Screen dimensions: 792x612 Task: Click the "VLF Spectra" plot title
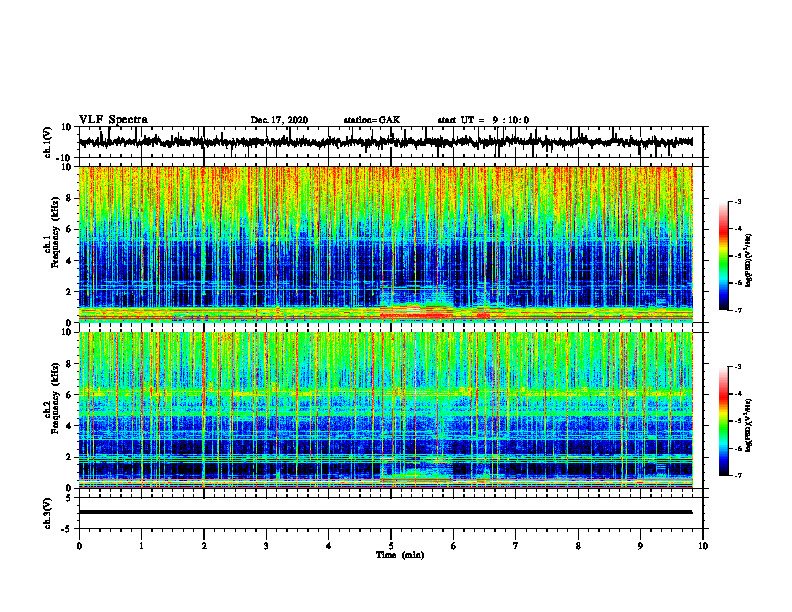pos(113,119)
